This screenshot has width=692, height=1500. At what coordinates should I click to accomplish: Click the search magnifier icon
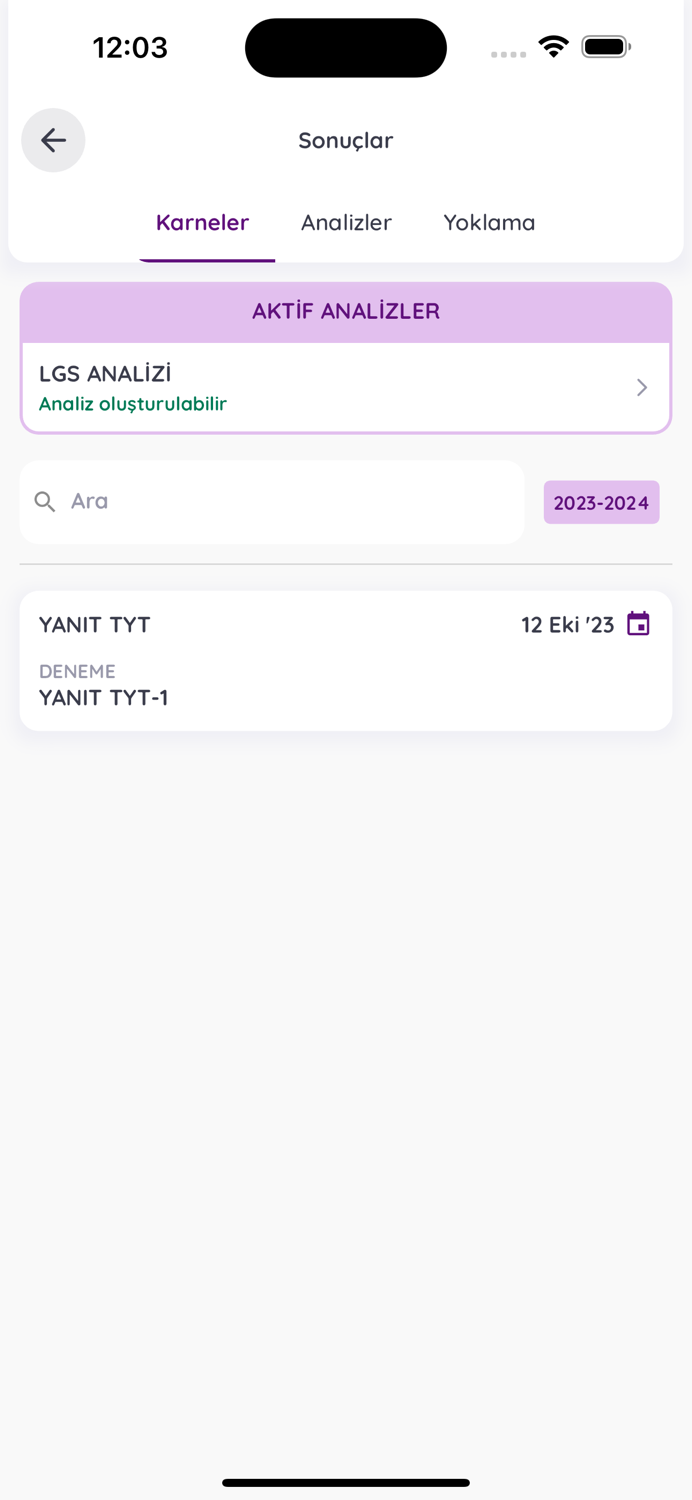(x=45, y=501)
